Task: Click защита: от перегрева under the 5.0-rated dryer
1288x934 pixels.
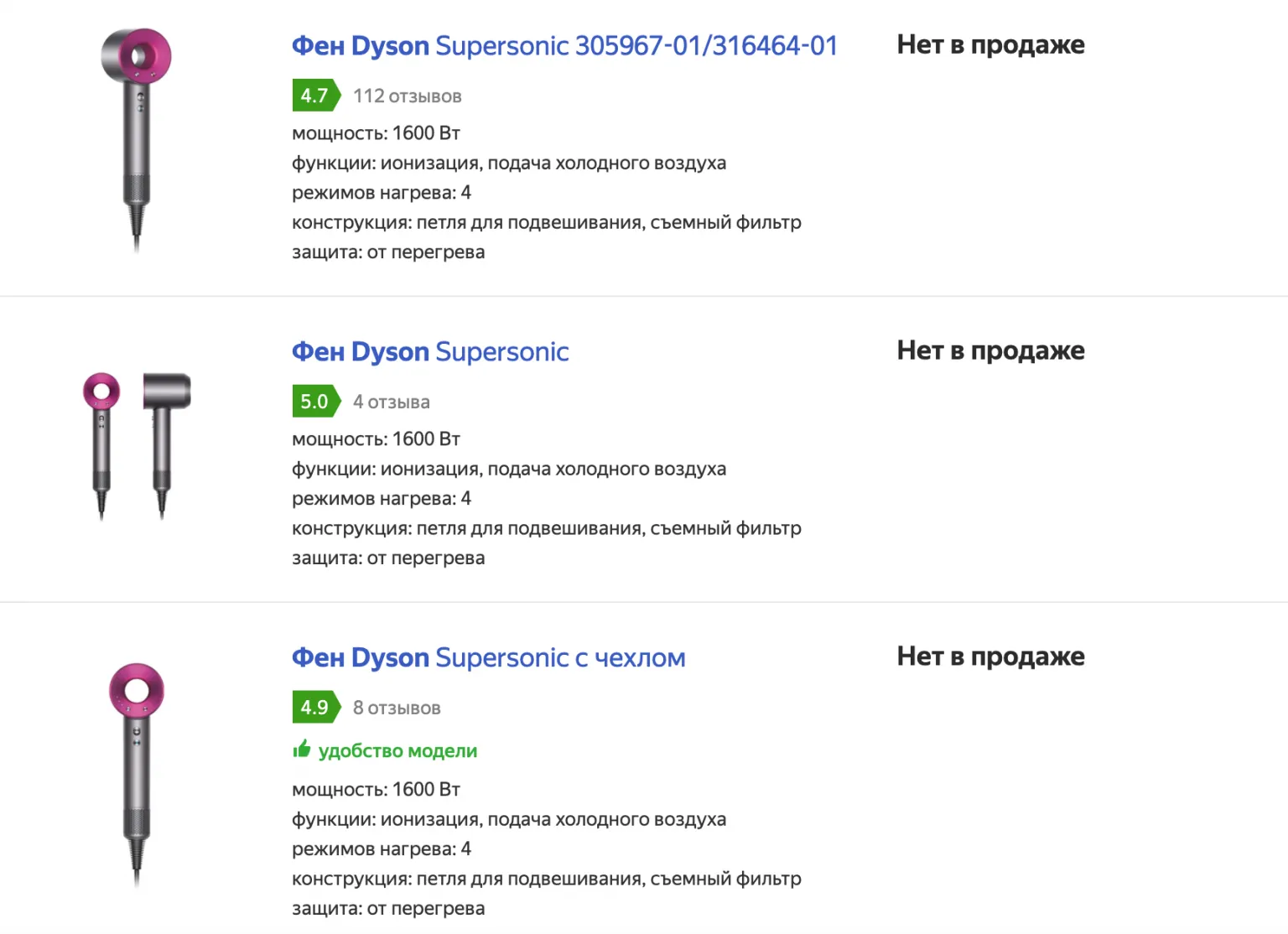Action: tap(388, 558)
